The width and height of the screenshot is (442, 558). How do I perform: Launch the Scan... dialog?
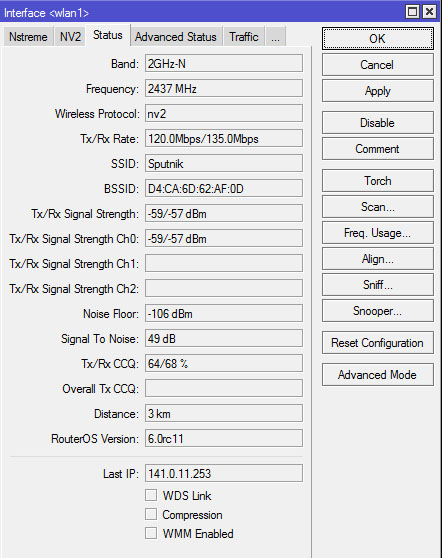pos(378,207)
